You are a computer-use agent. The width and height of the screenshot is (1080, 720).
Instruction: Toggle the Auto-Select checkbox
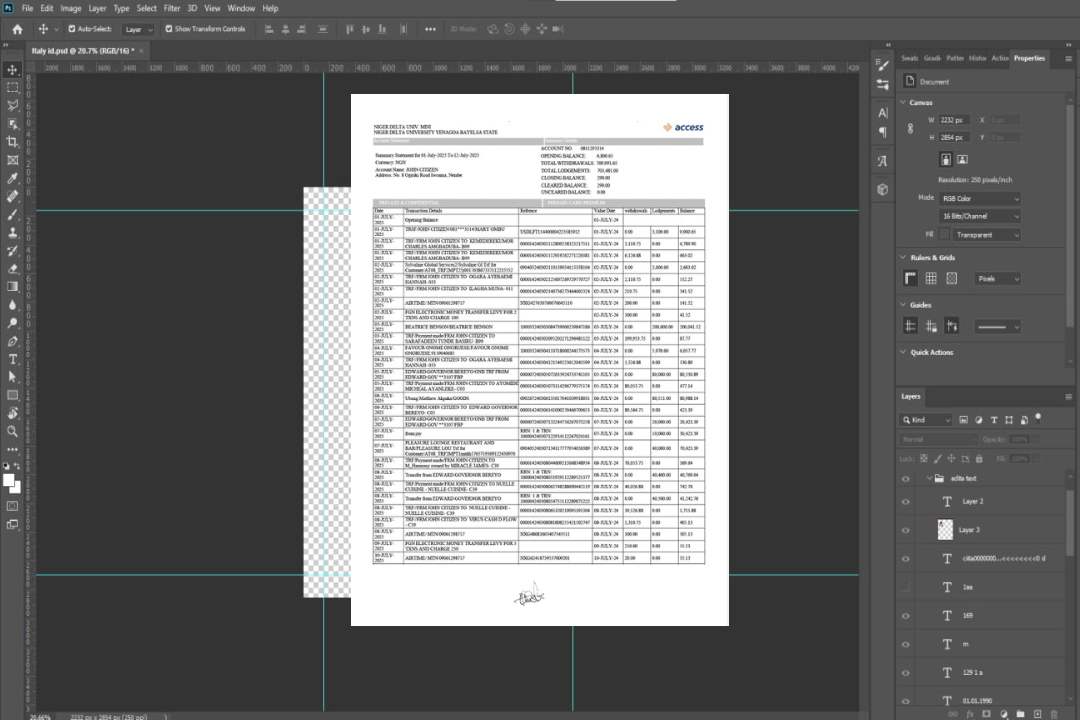coord(72,29)
